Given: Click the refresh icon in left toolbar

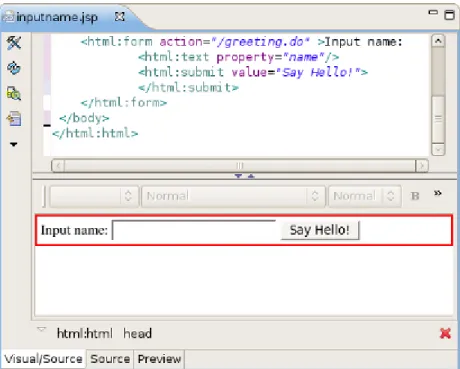Looking at the screenshot, I should click(x=14, y=68).
